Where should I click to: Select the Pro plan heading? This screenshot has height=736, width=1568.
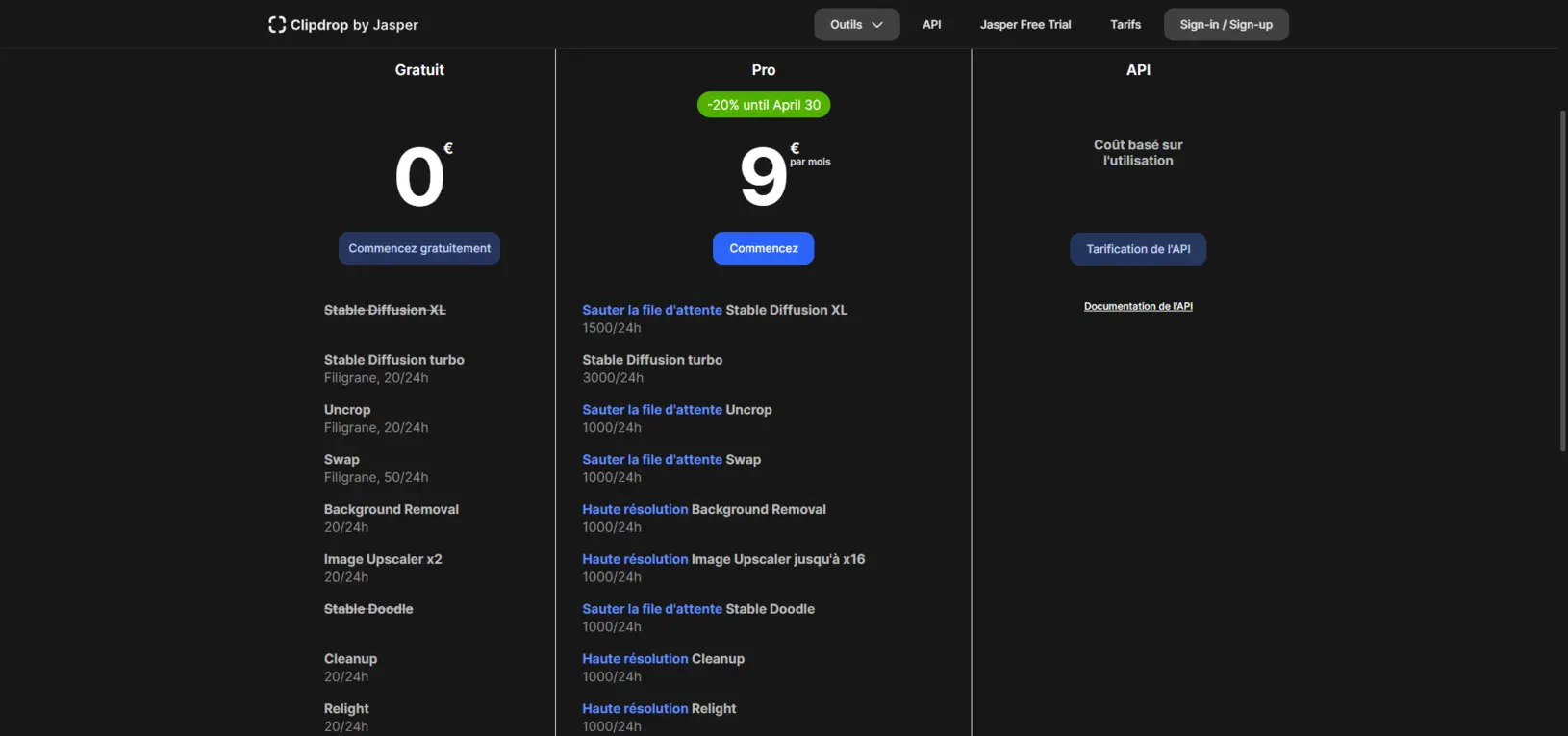click(764, 70)
